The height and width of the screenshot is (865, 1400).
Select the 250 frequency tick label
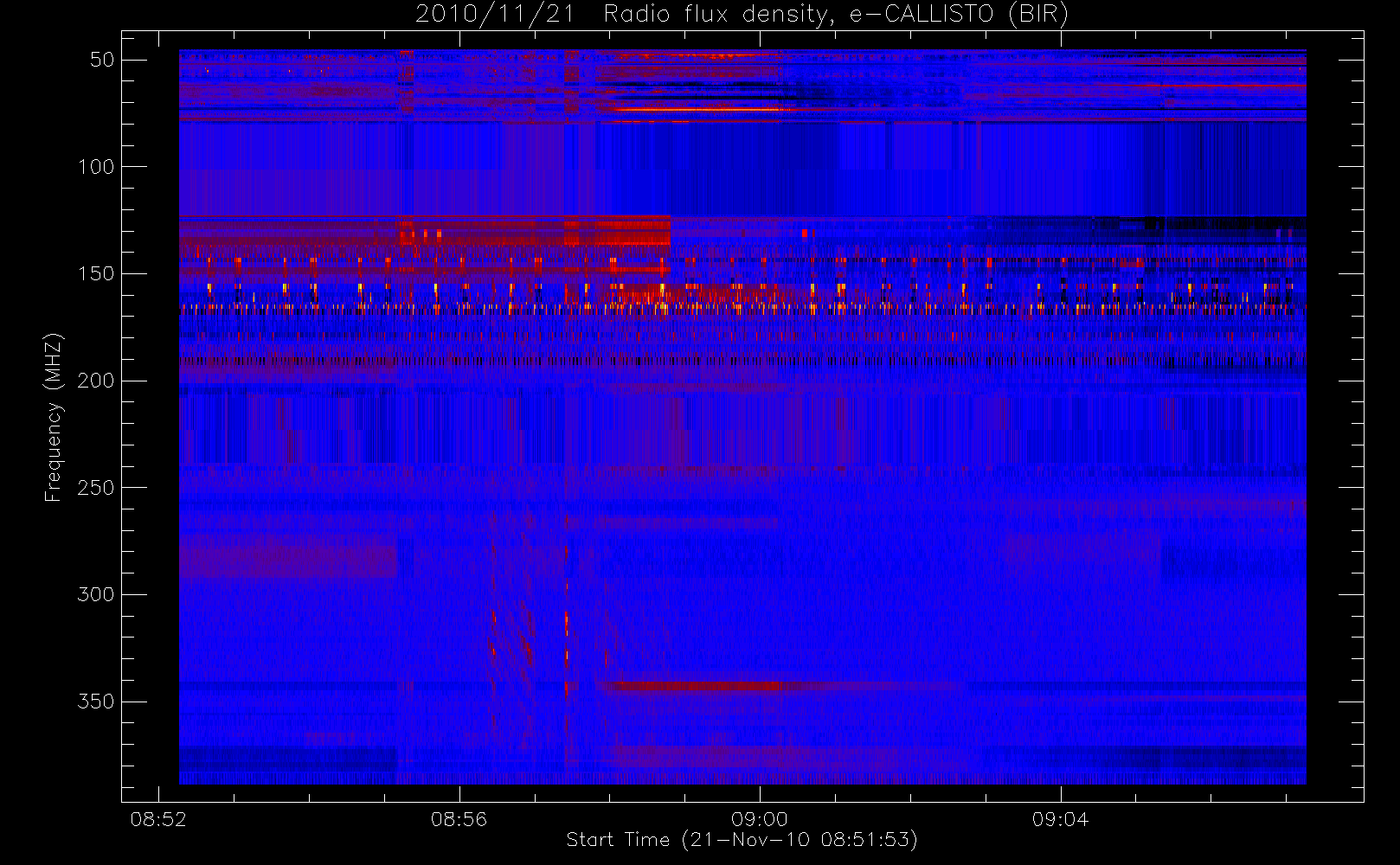(x=96, y=488)
